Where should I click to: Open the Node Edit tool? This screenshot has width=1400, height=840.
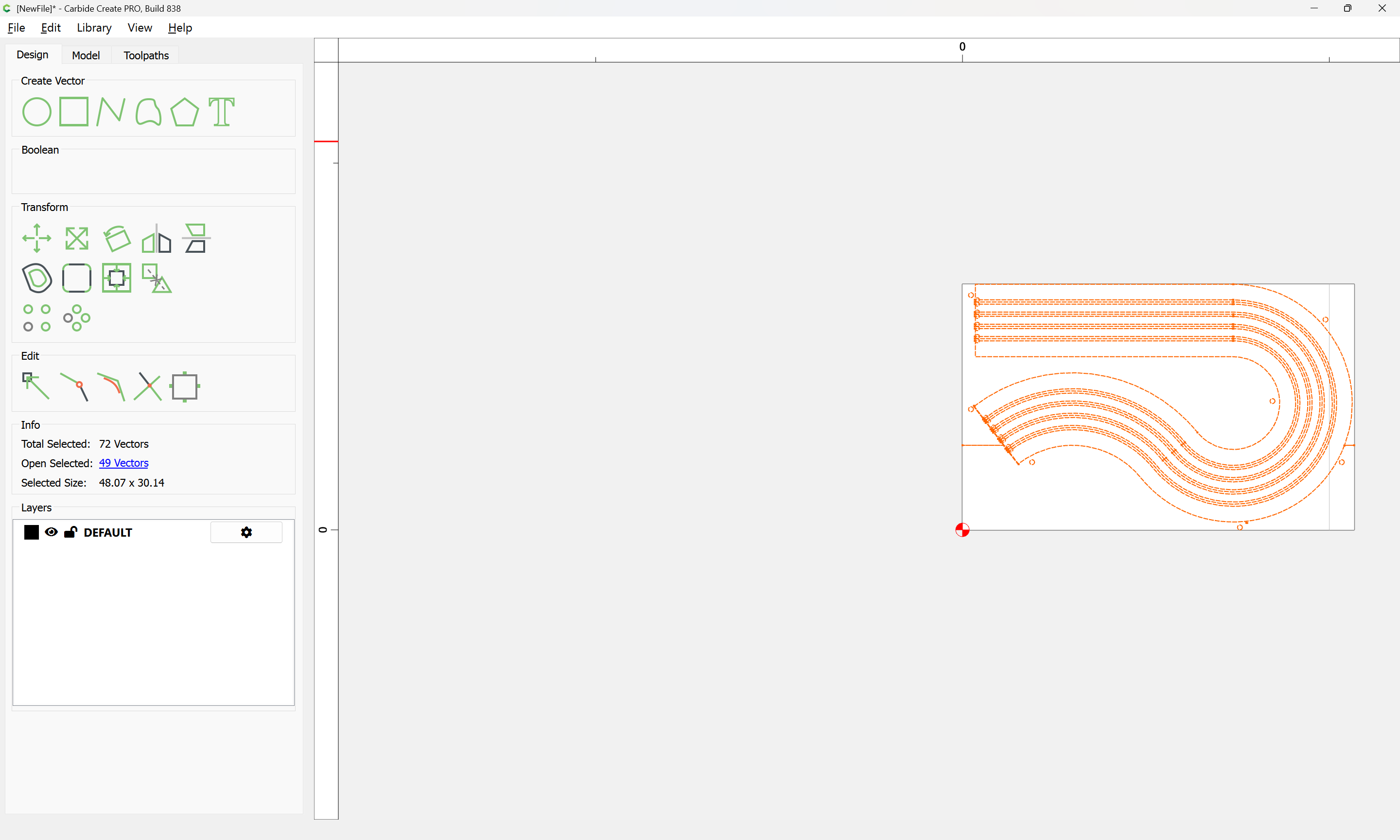coord(35,386)
